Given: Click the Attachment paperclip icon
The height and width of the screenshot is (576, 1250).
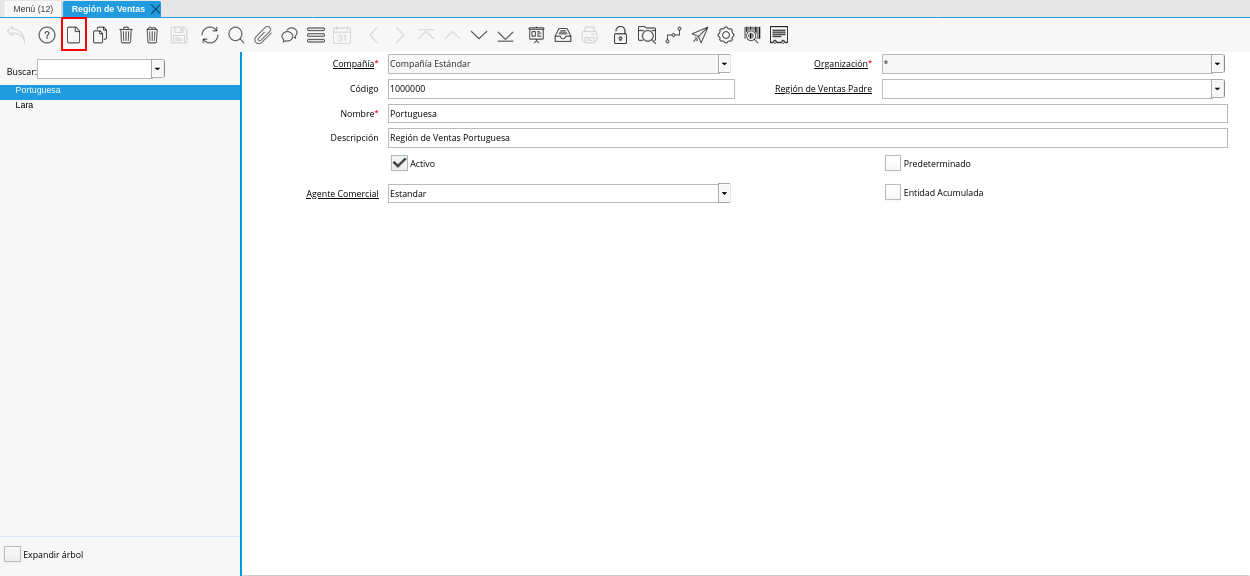Looking at the screenshot, I should [262, 35].
